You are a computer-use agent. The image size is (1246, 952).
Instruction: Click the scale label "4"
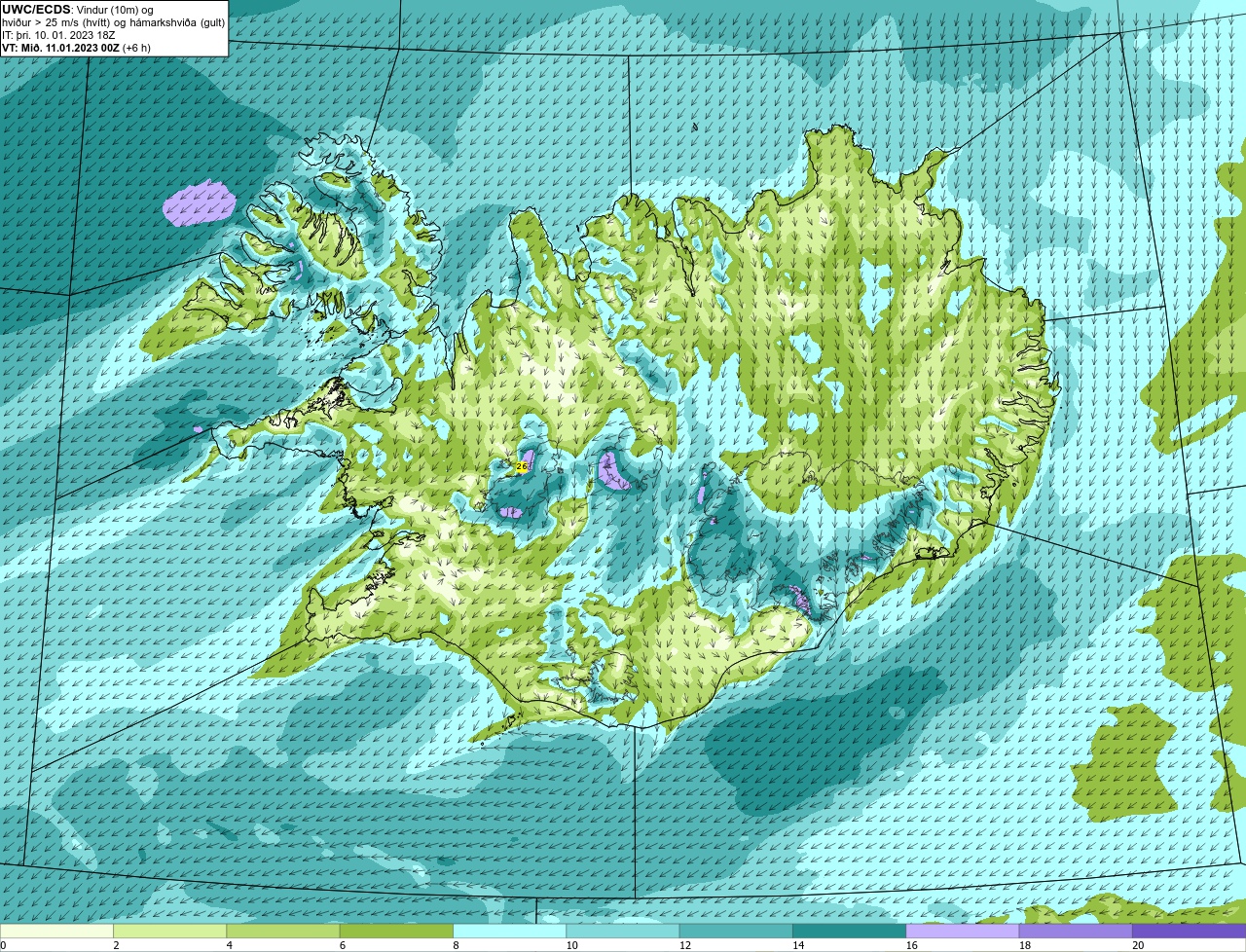[x=229, y=945]
